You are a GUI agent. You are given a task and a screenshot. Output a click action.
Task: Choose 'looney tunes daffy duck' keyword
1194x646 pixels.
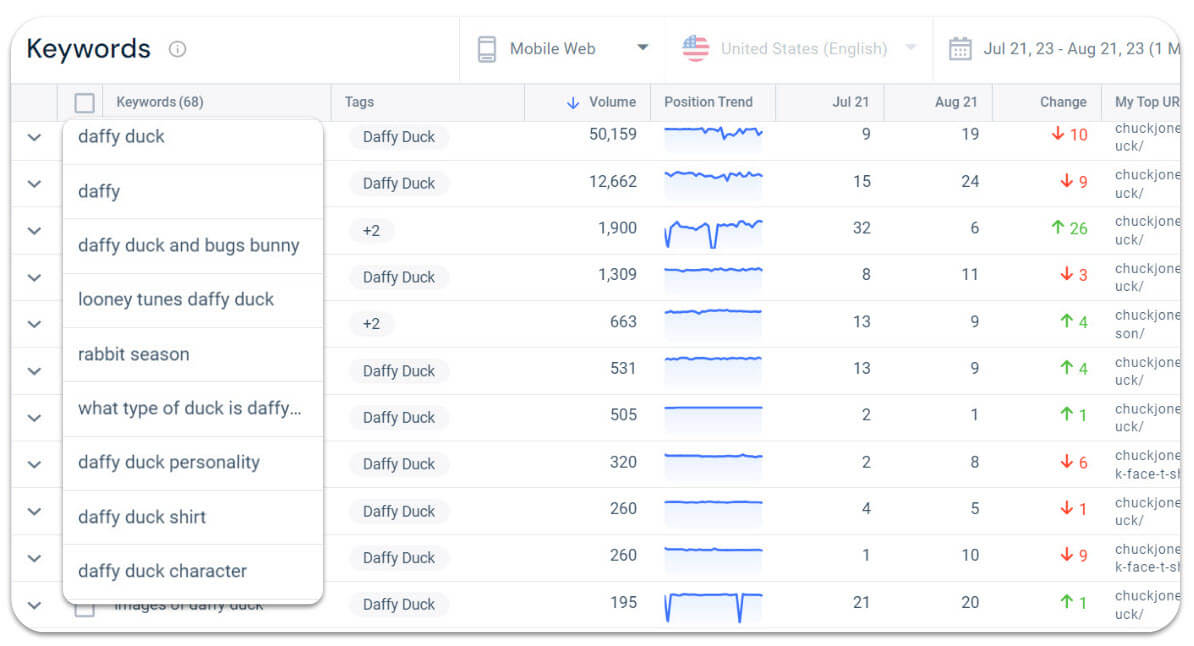(193, 299)
